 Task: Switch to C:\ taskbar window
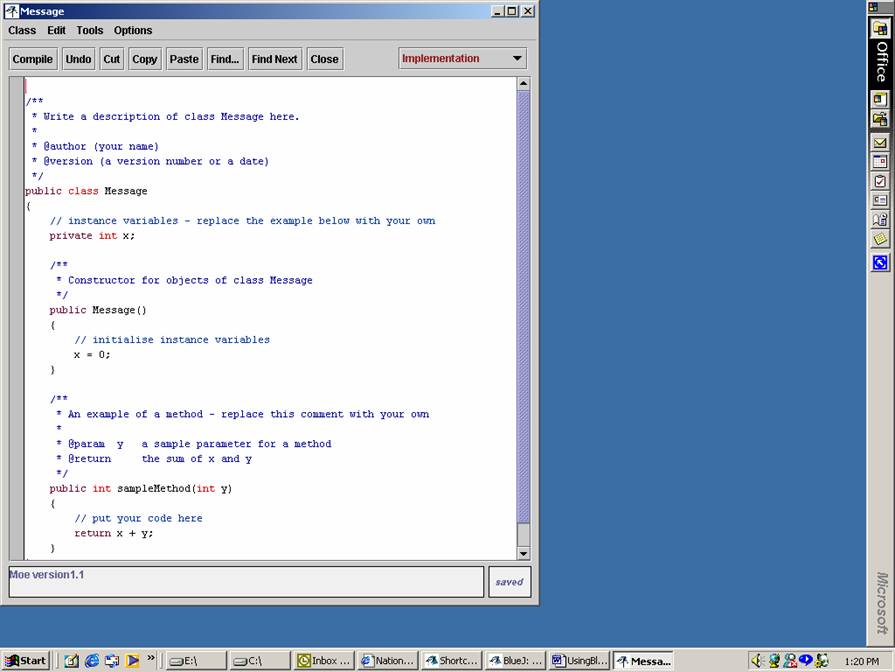(x=259, y=661)
